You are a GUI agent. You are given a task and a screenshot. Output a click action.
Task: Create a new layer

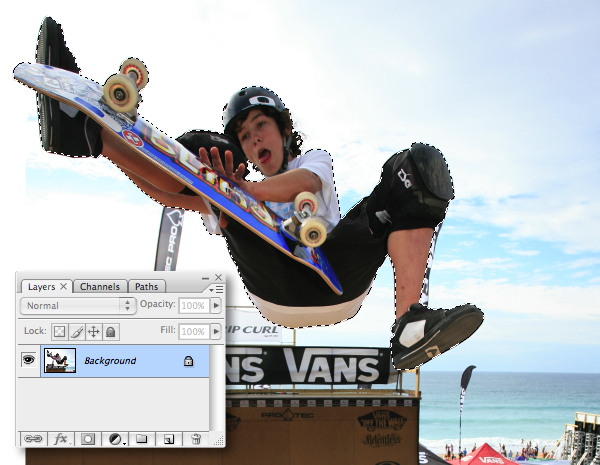(169, 439)
